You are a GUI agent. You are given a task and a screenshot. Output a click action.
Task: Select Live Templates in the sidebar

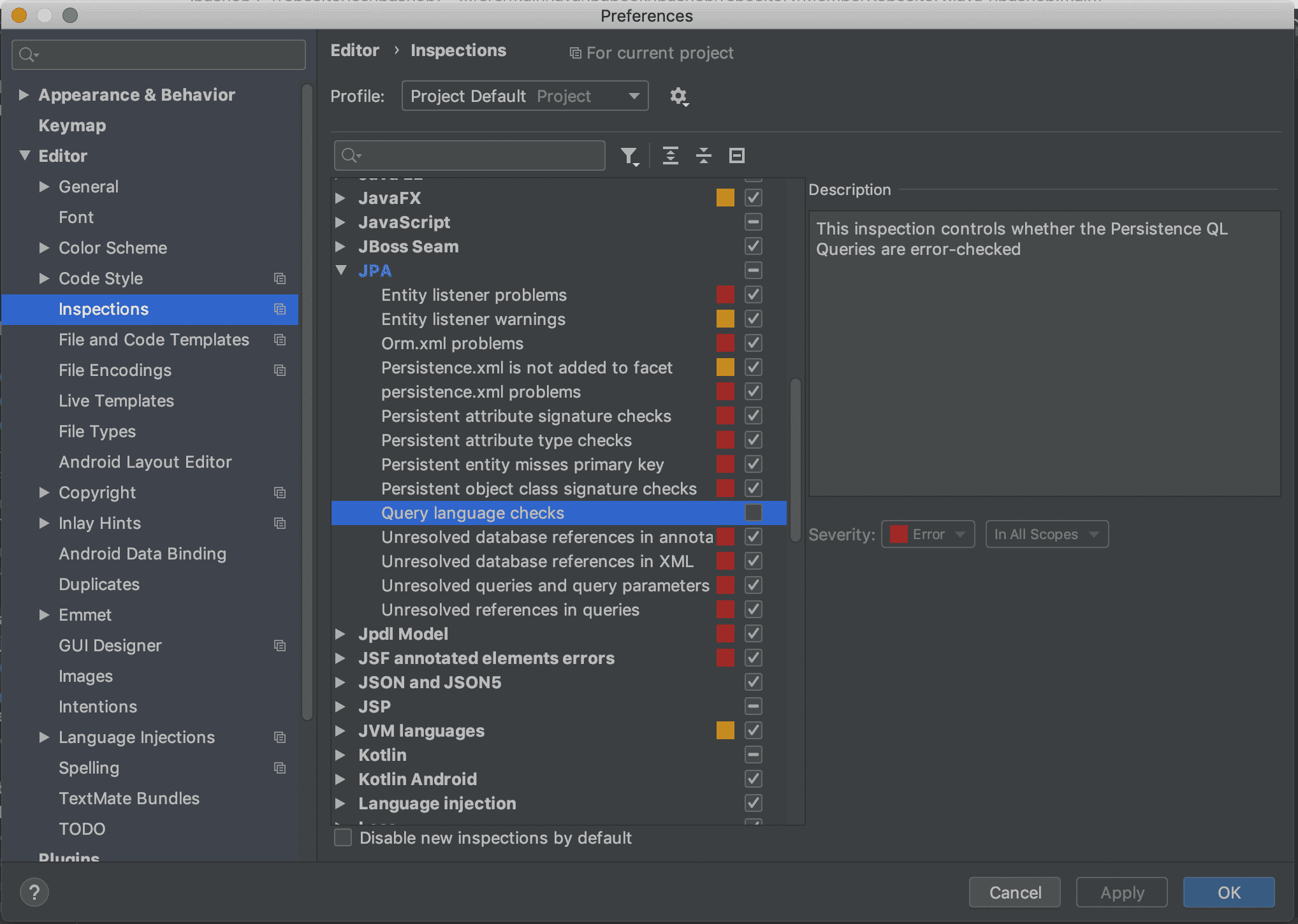tap(116, 401)
